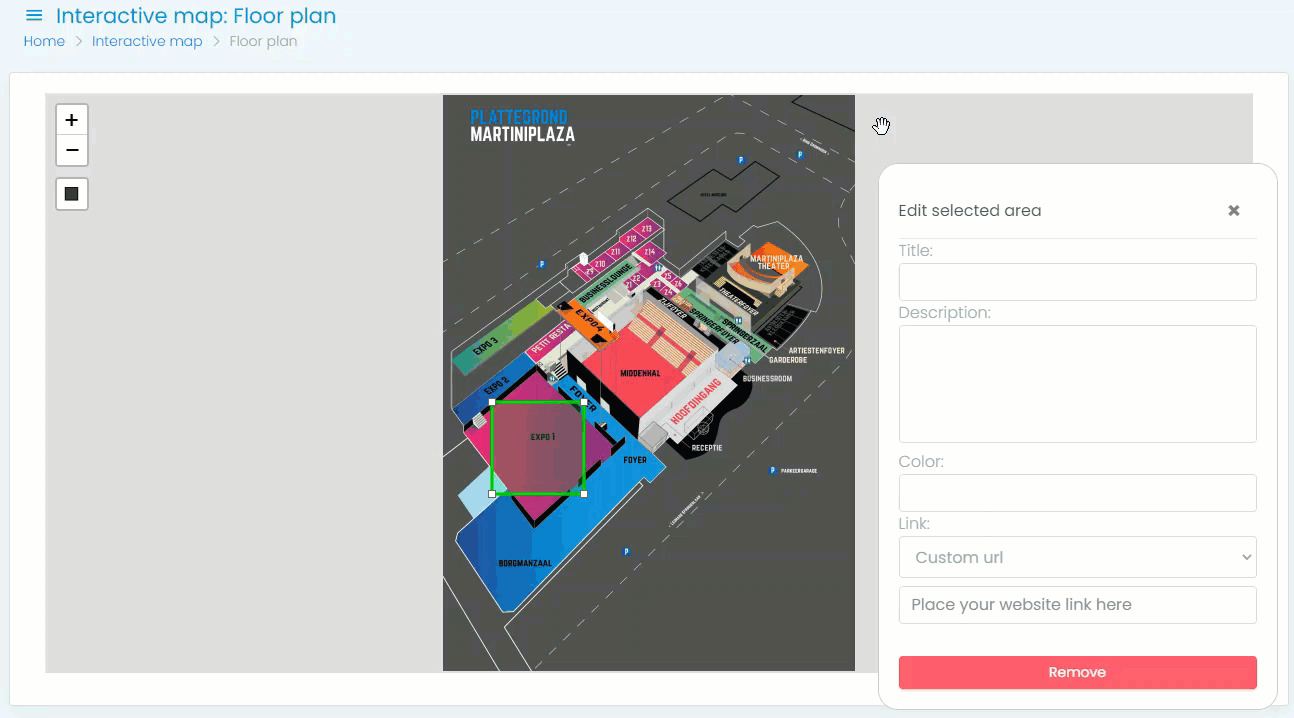Click the GARDEROBE label on the map
The height and width of the screenshot is (718, 1294).
click(x=788, y=360)
